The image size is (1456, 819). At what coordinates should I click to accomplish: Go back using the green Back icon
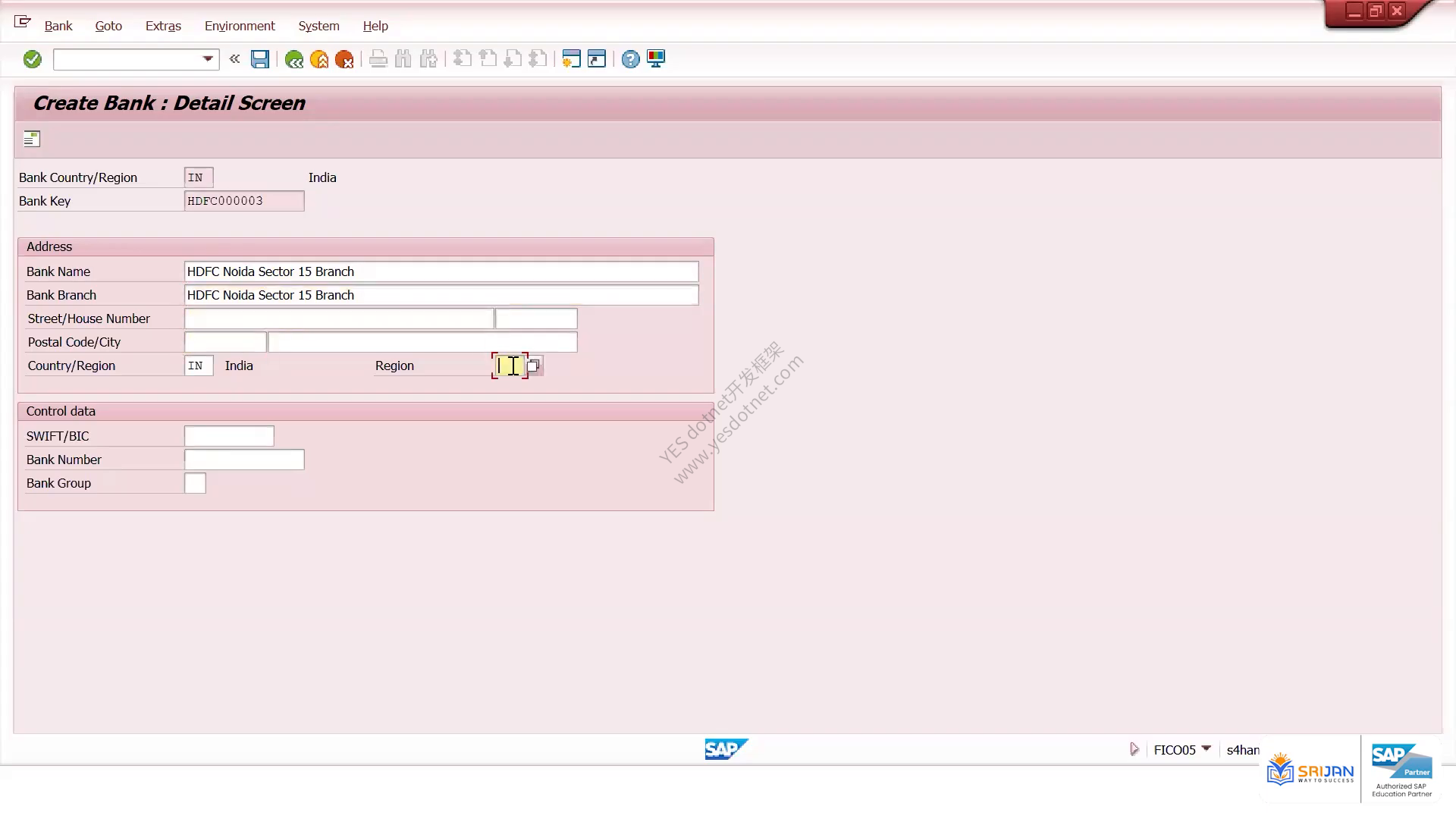click(x=294, y=59)
